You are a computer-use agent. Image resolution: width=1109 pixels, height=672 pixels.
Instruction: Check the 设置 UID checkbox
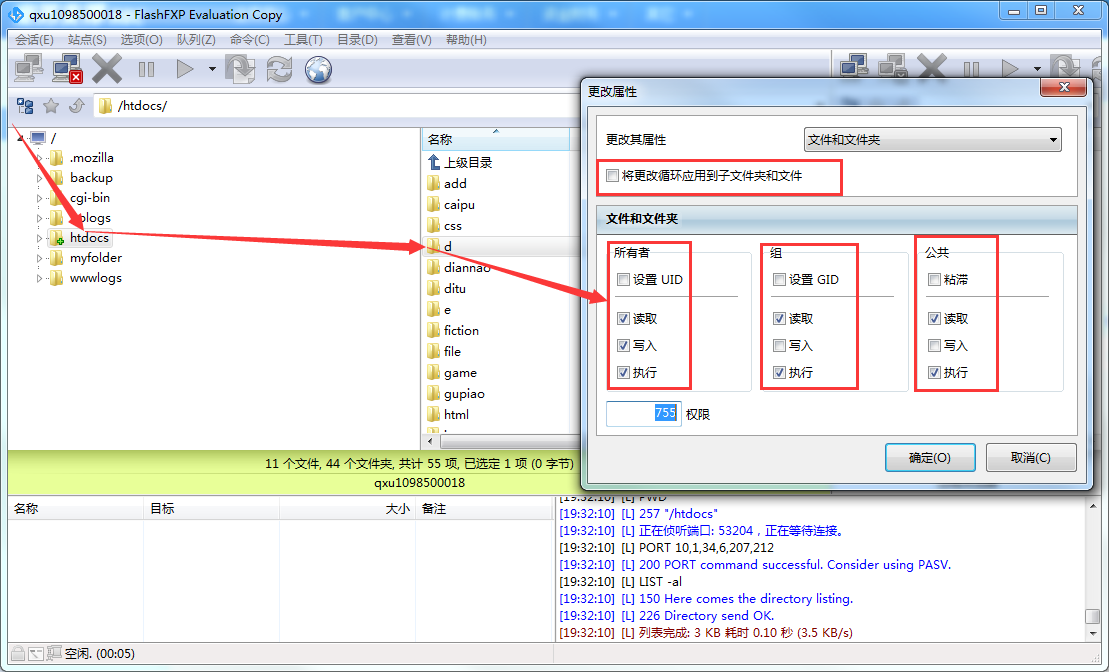(624, 280)
